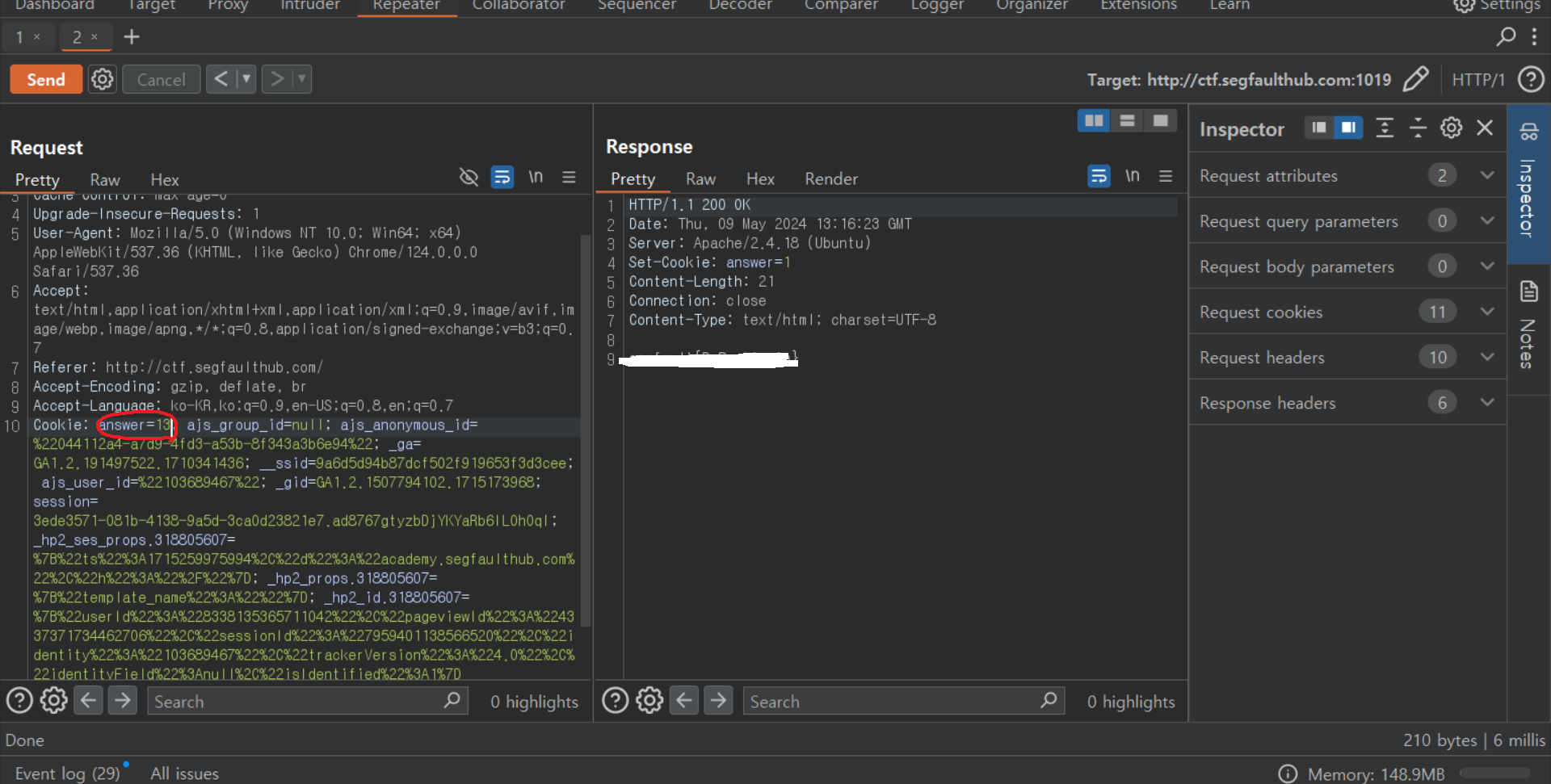Open the Decoder tab
Image resolution: width=1551 pixels, height=784 pixels.
740,6
